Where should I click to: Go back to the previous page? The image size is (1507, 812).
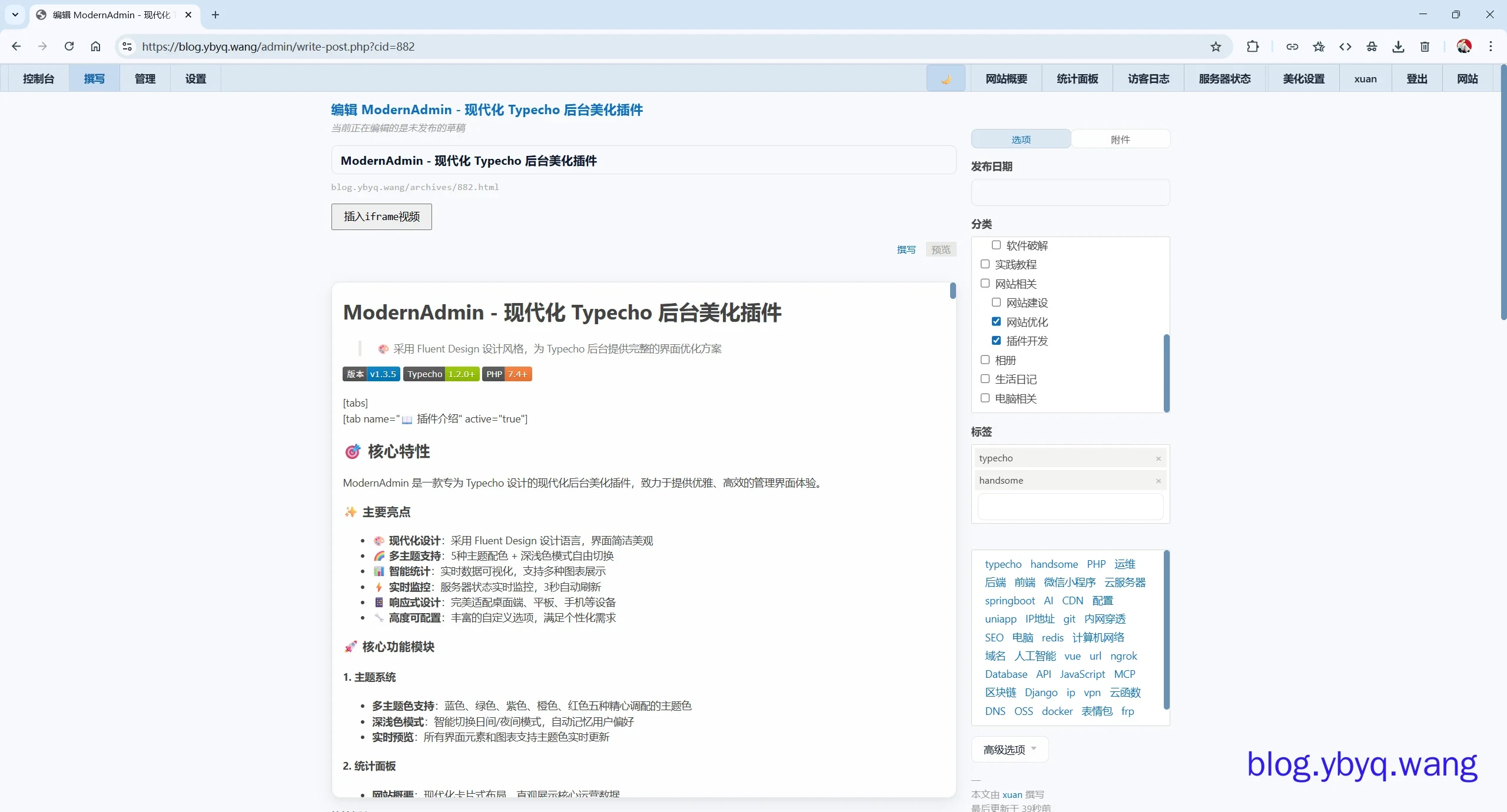(x=16, y=46)
